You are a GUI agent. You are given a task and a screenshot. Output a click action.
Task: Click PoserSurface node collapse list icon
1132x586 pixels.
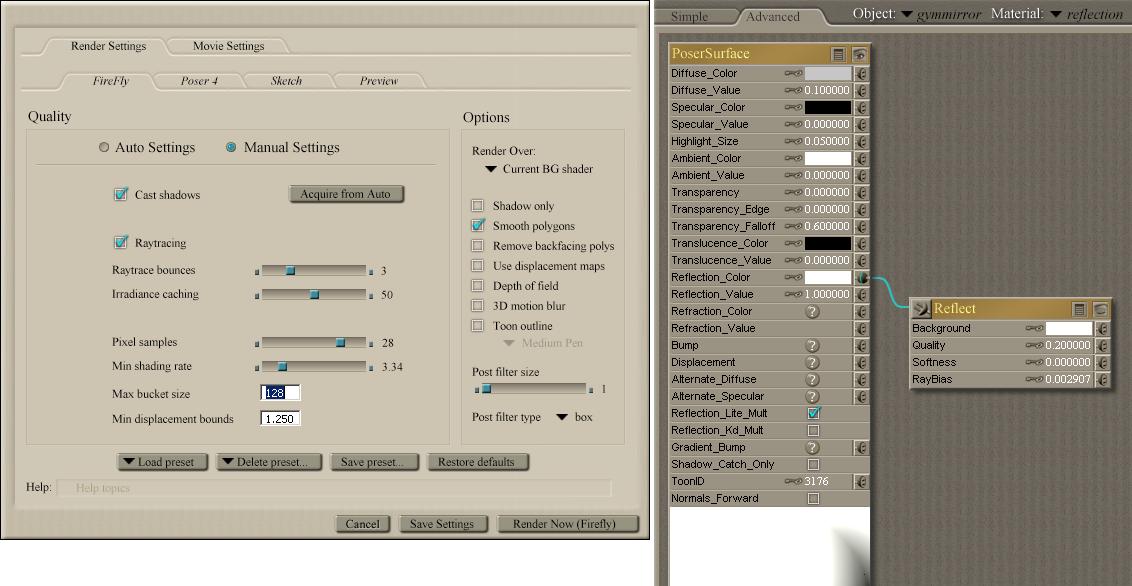(838, 54)
